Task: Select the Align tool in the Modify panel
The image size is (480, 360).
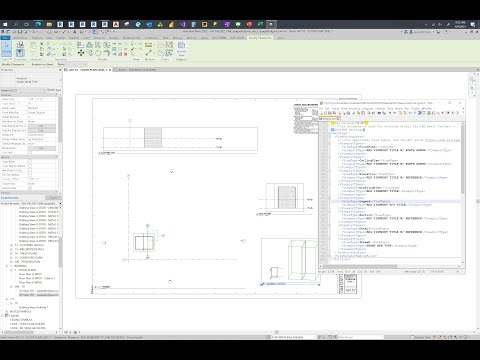Action: point(80,45)
